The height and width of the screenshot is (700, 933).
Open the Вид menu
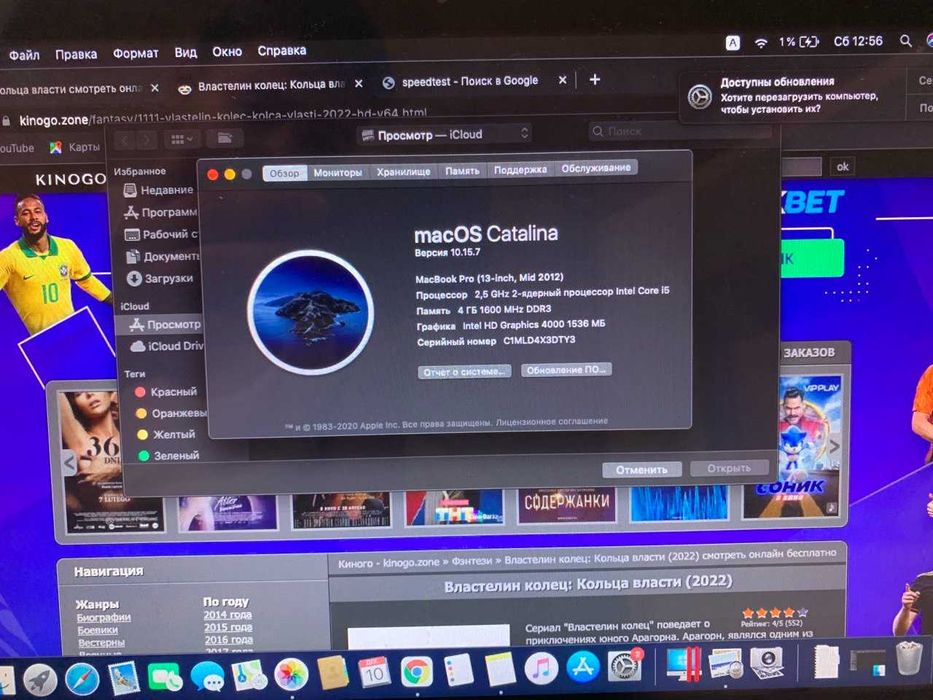pyautogui.click(x=186, y=52)
